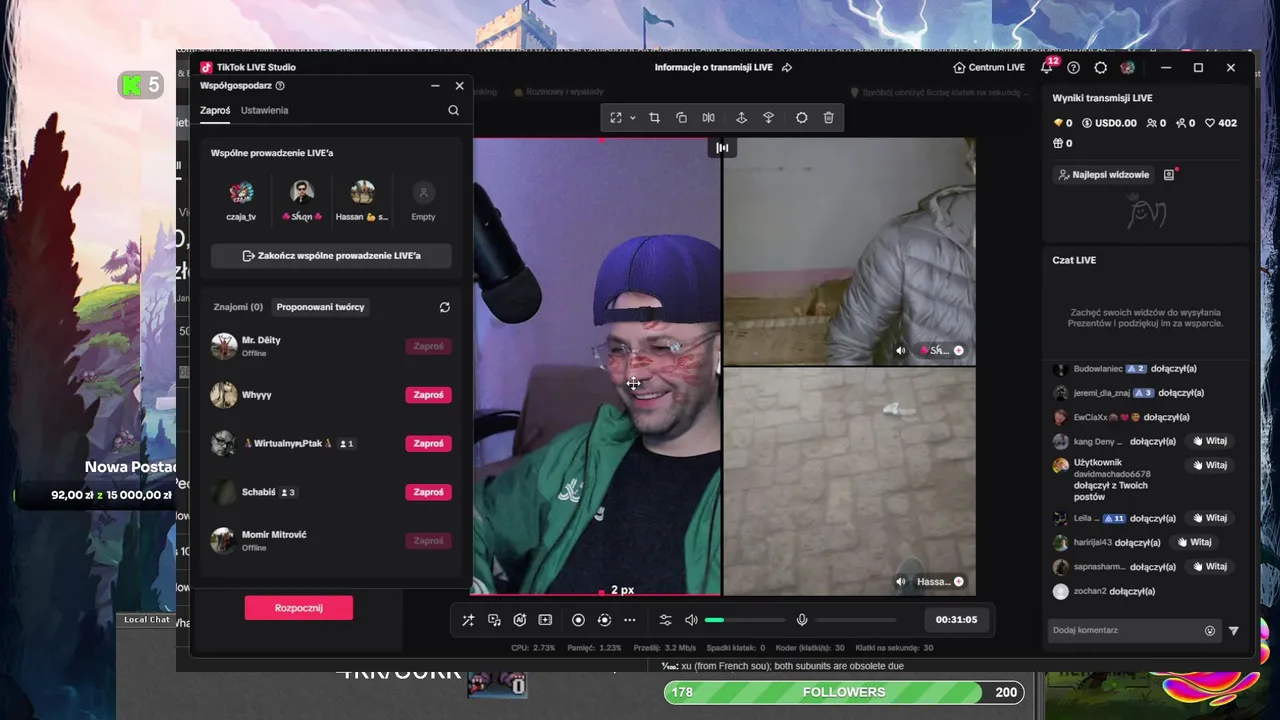Click the duplicate source icon
Viewport: 1280px width, 720px height.
point(681,118)
